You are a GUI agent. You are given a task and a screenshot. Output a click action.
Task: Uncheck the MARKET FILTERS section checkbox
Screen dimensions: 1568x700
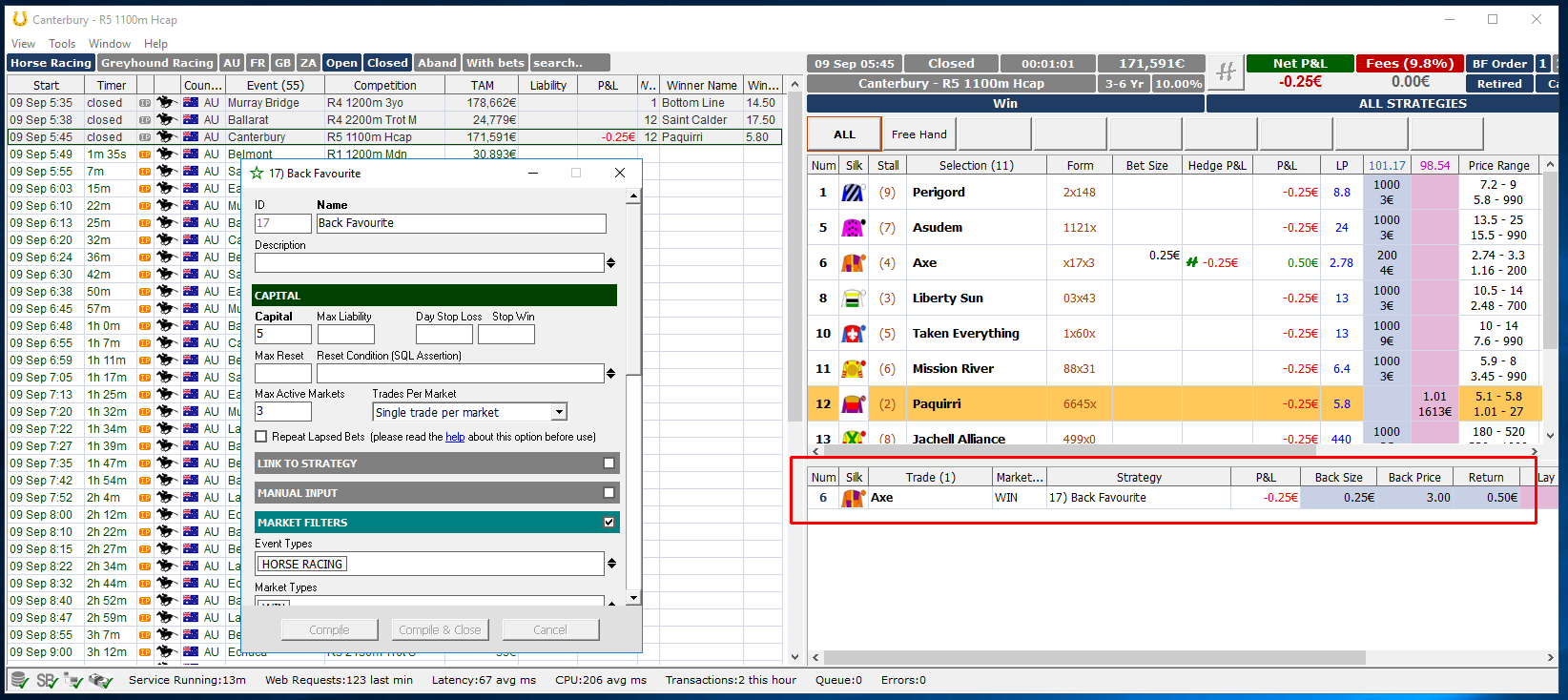[609, 523]
